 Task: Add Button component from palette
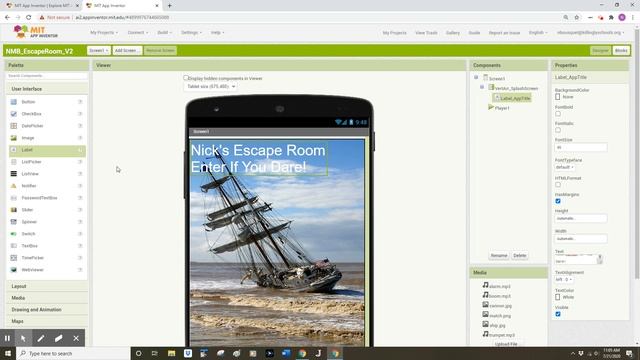[47, 102]
